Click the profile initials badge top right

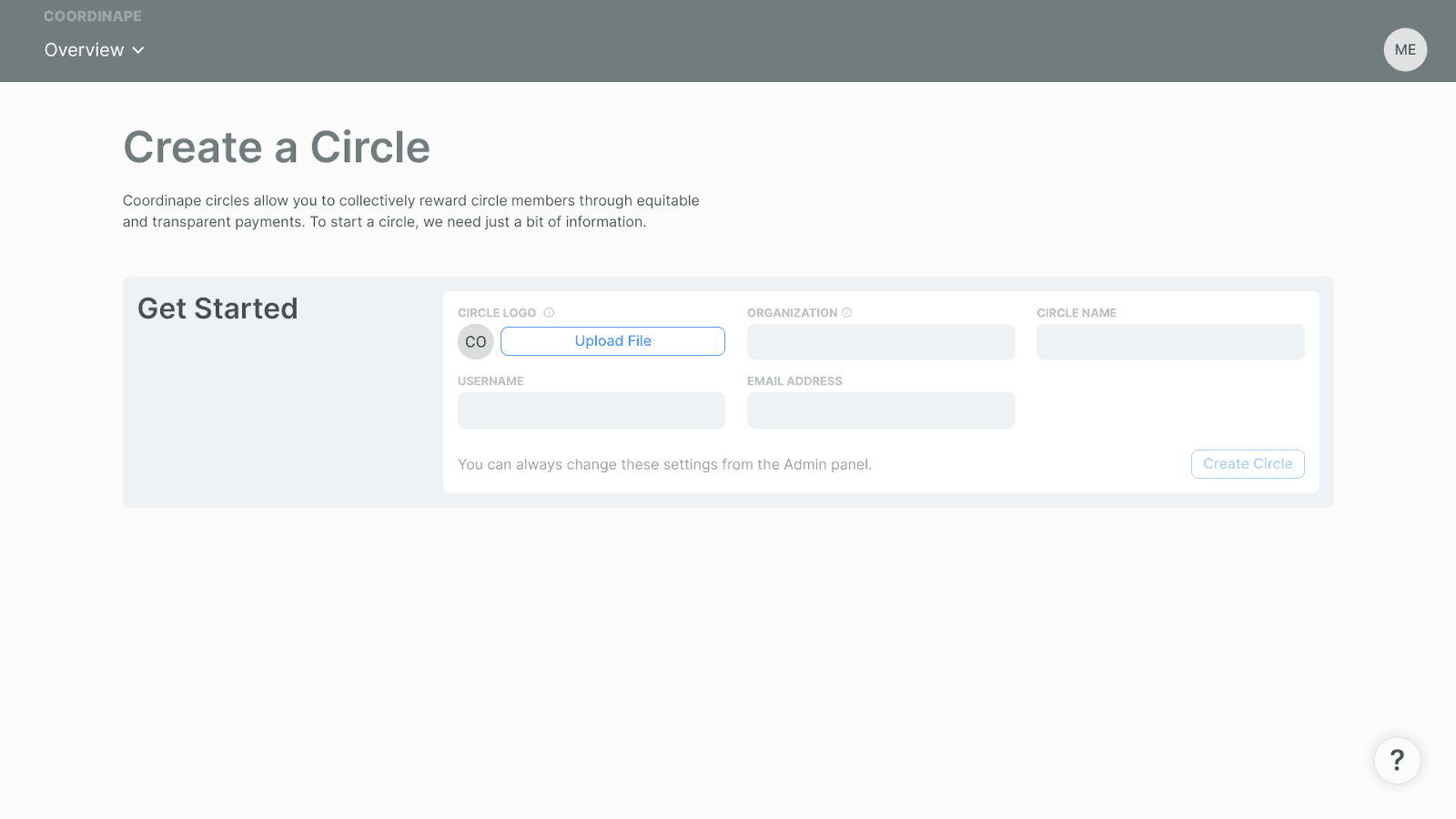1404,49
